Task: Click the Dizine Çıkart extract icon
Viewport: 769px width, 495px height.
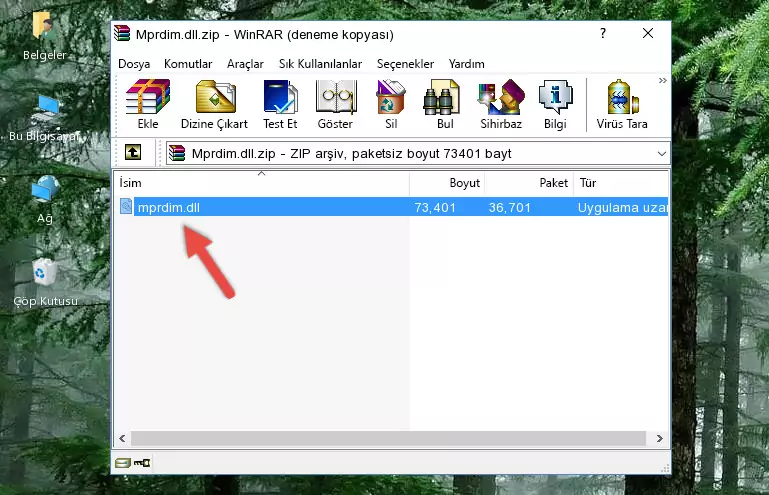Action: click(214, 104)
